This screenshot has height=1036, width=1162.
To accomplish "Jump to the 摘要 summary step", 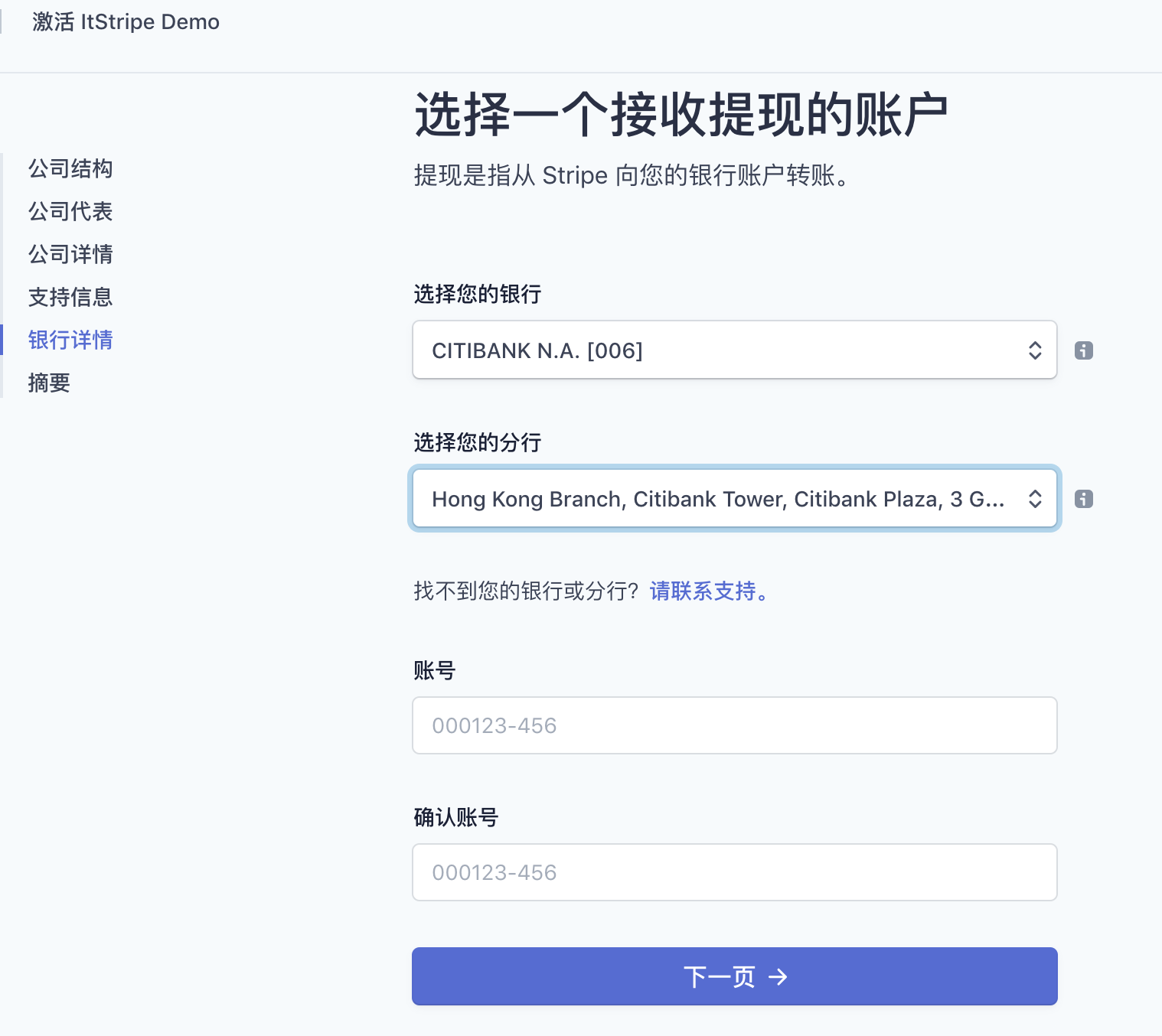I will [x=49, y=383].
